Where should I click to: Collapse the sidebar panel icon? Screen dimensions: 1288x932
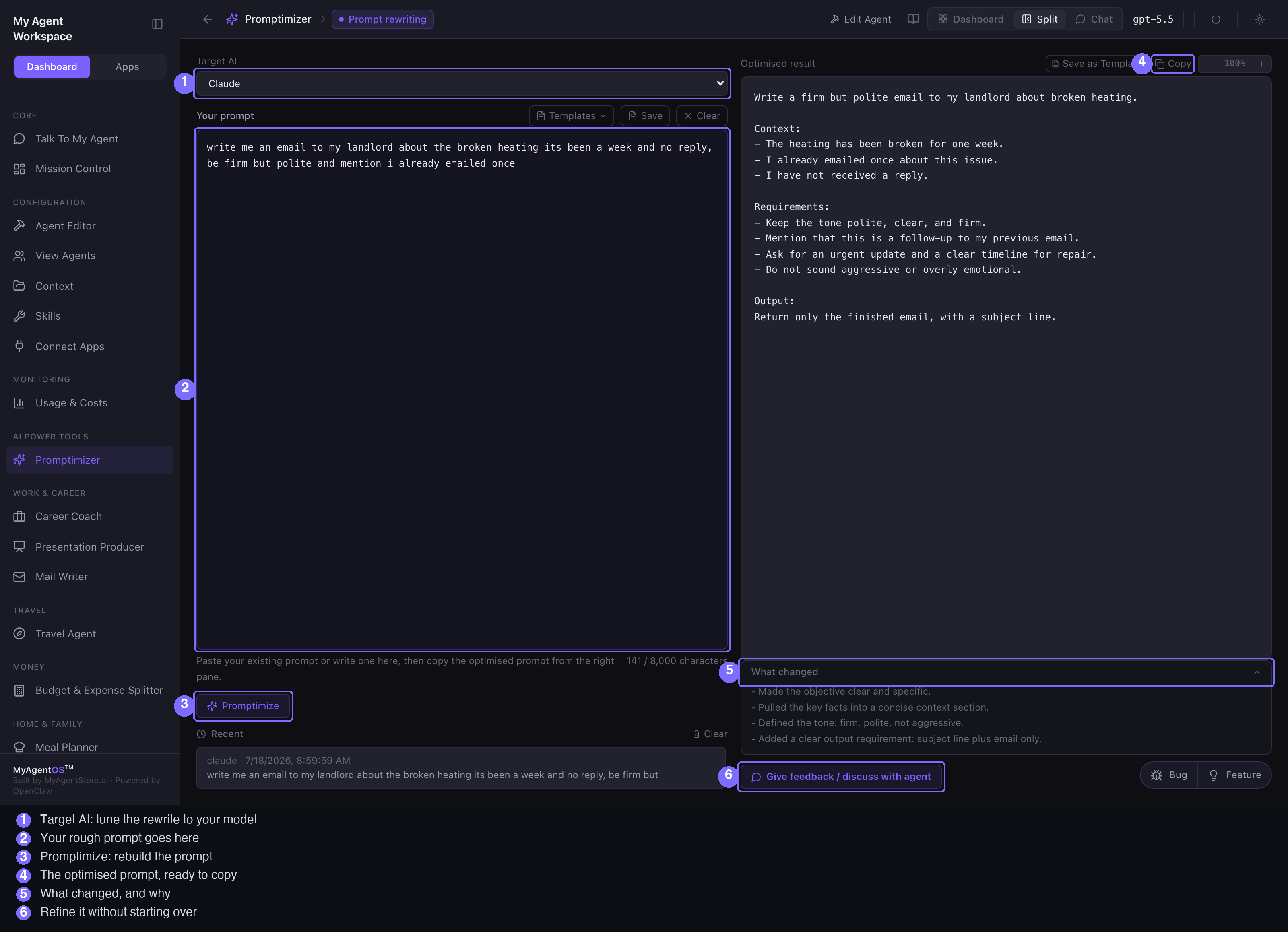point(157,24)
